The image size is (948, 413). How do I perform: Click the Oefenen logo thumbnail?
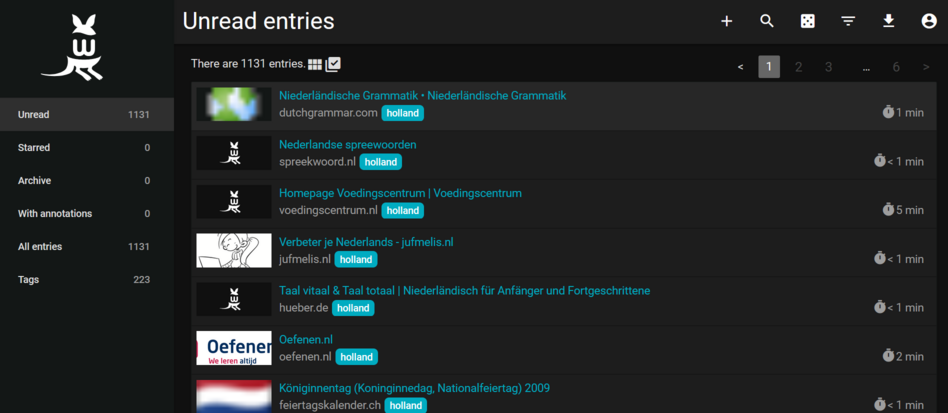pyautogui.click(x=234, y=348)
